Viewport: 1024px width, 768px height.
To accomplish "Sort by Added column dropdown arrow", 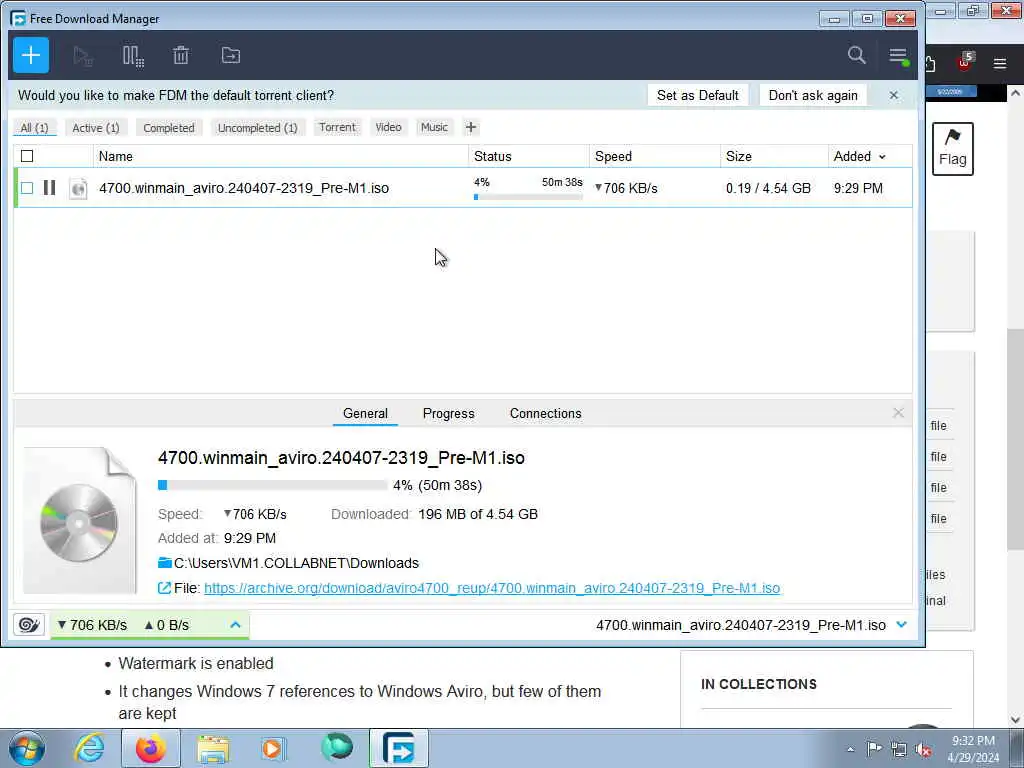I will coord(882,157).
